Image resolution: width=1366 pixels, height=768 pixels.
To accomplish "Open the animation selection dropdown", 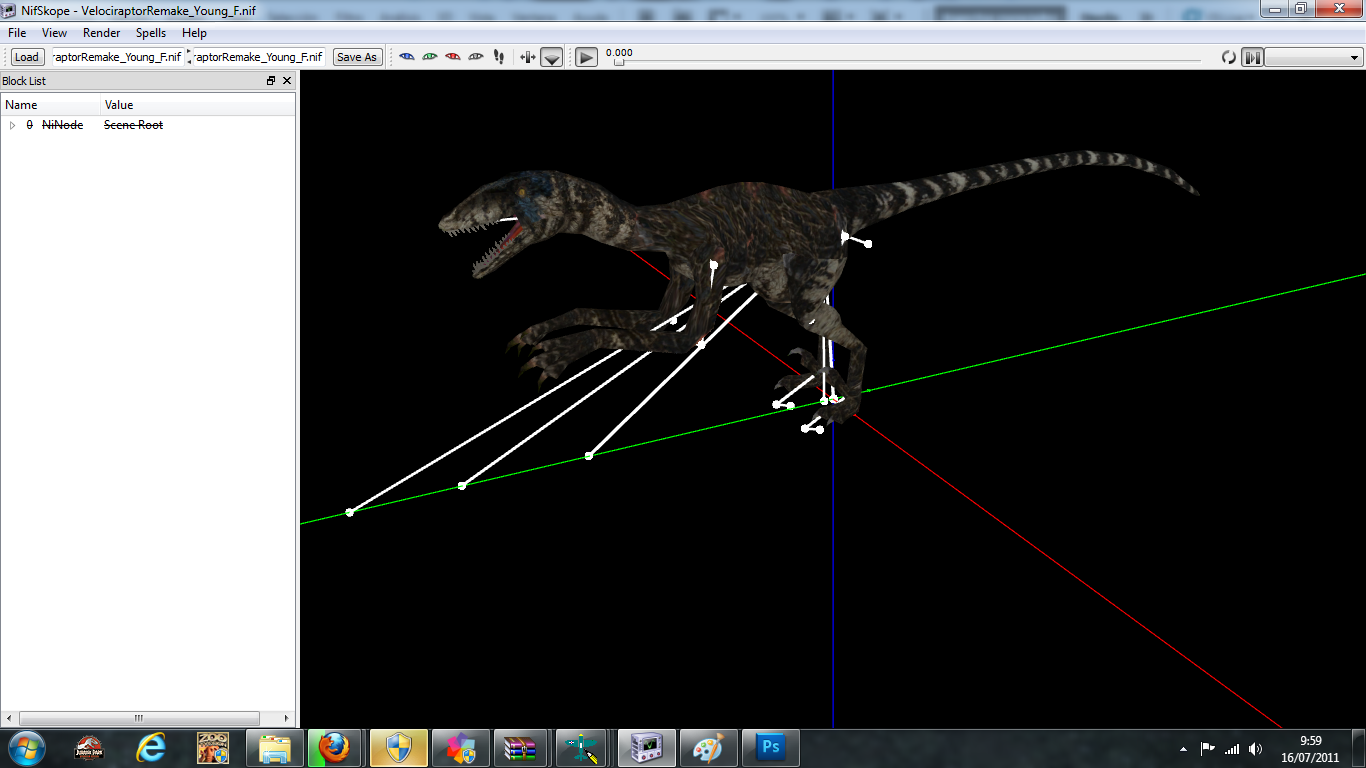I will pyautogui.click(x=1310, y=57).
